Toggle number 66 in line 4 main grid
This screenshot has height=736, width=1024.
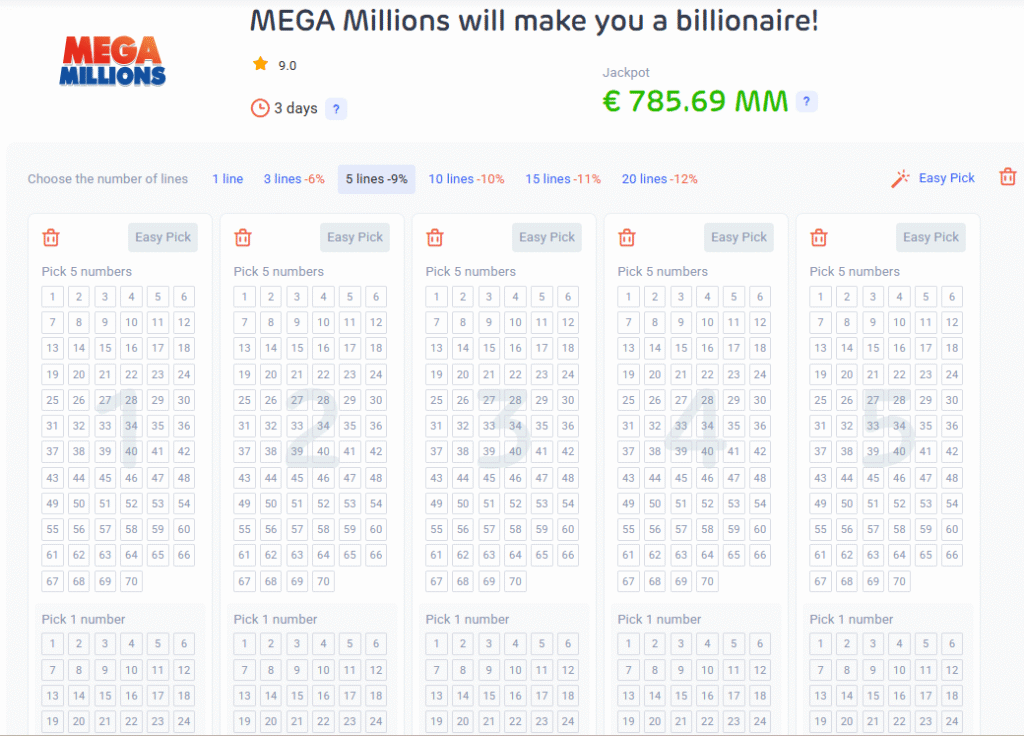(x=760, y=555)
